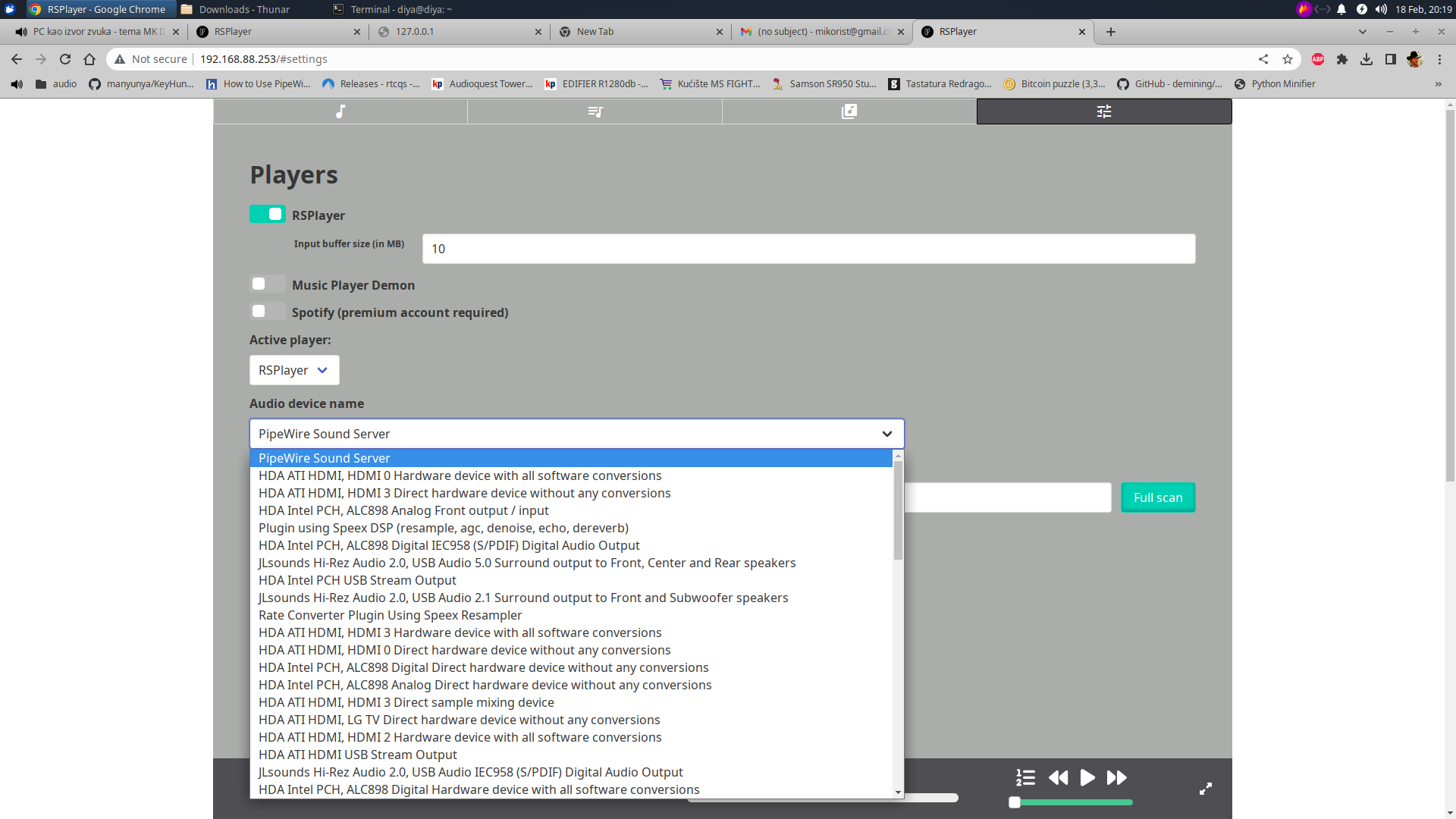Toggle the Chrome side panel
1456x819 pixels.
tap(1391, 59)
